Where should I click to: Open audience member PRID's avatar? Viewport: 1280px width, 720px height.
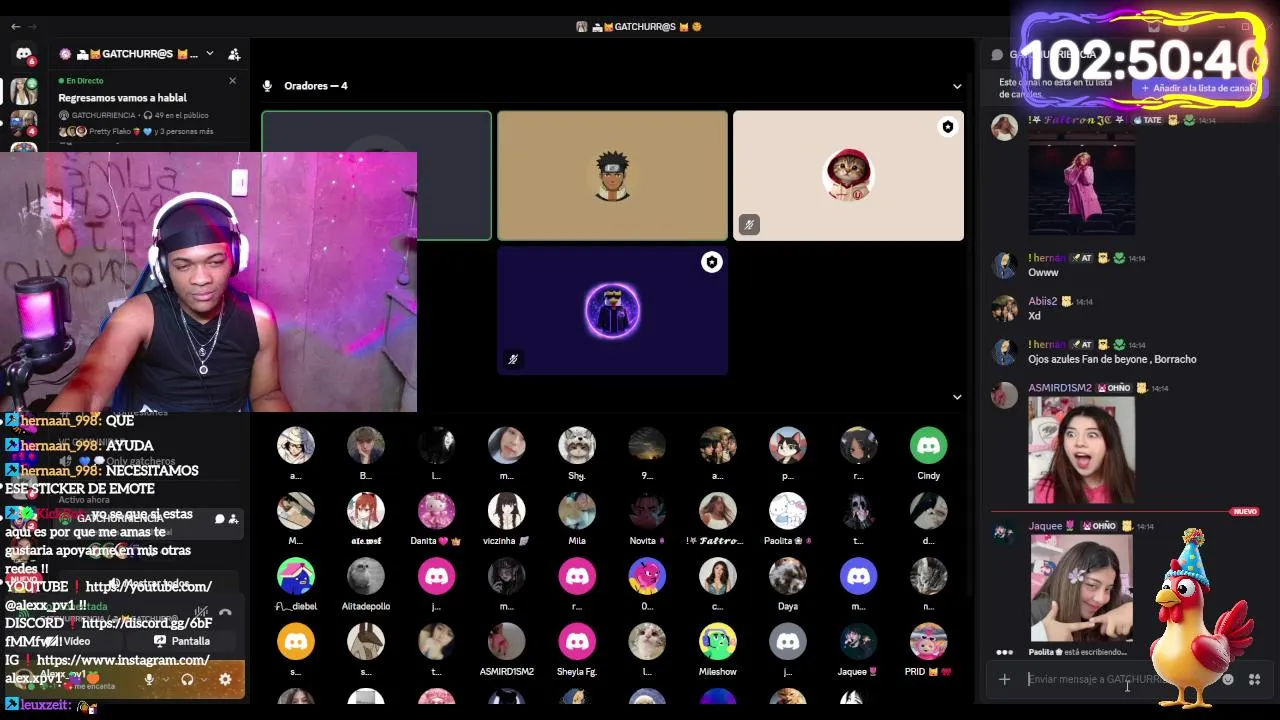(928, 642)
